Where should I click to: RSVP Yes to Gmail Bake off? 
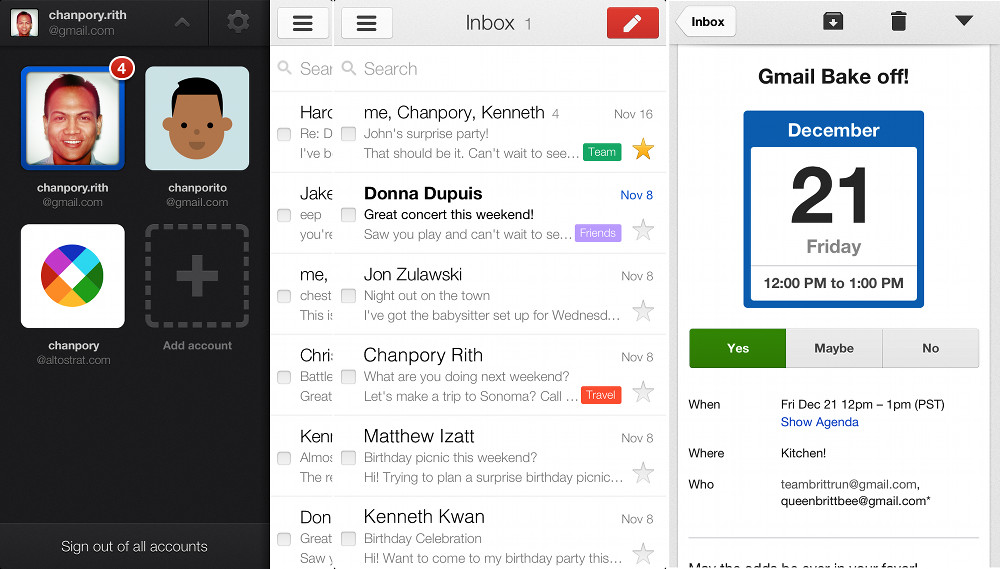(738, 348)
